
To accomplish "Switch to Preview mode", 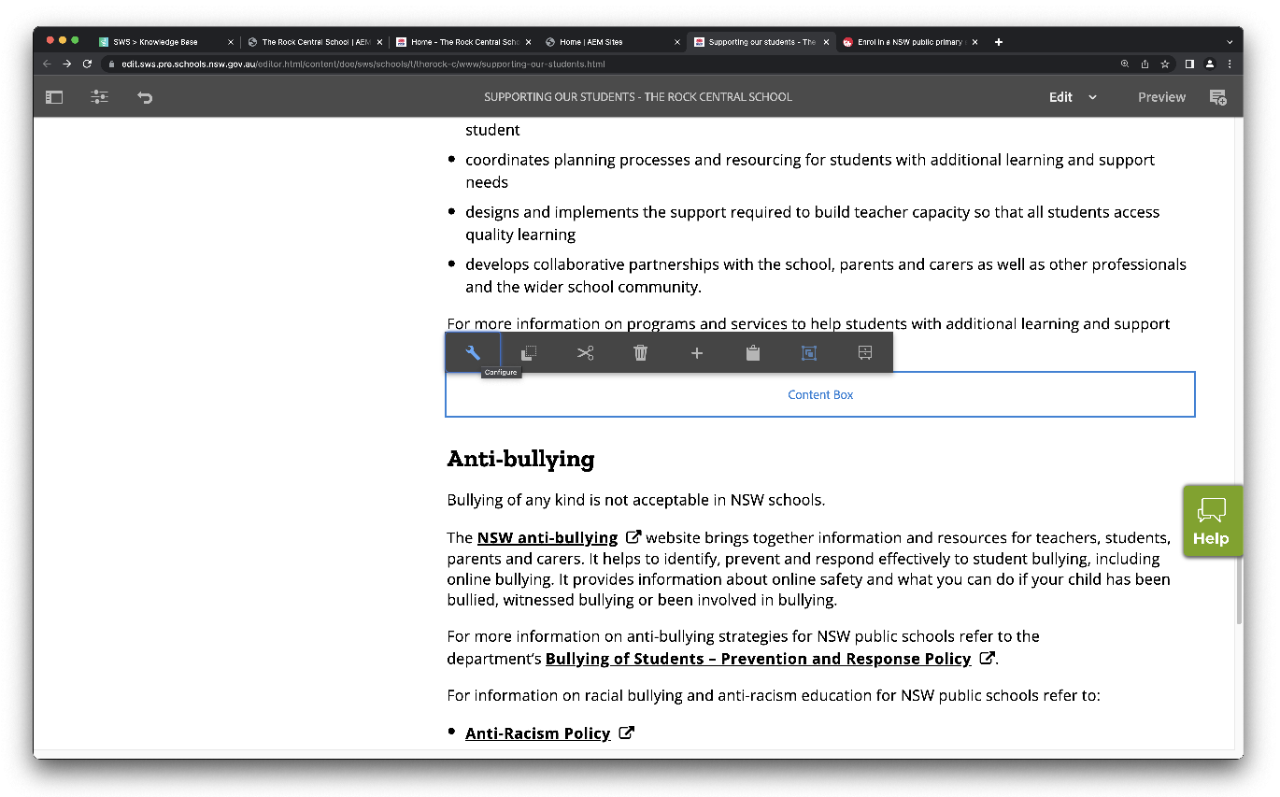I will (x=1162, y=97).
